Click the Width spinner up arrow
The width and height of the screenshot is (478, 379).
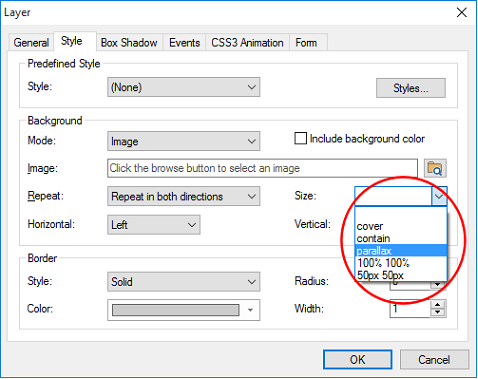click(437, 305)
